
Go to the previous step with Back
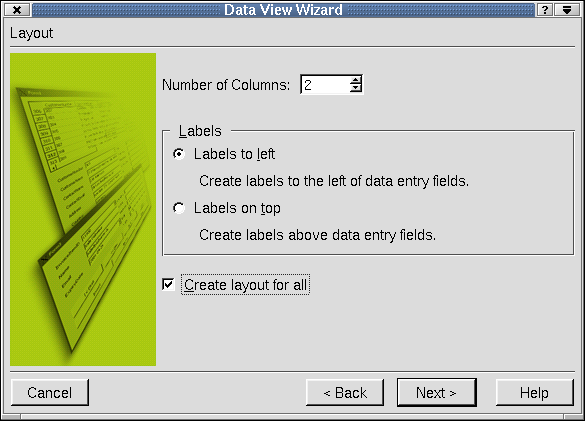[345, 392]
